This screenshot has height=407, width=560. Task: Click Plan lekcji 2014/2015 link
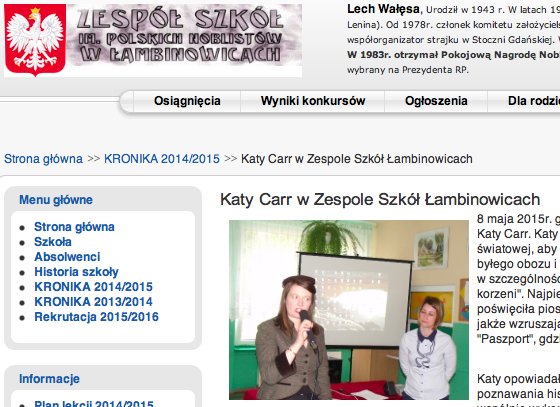pos(94,403)
